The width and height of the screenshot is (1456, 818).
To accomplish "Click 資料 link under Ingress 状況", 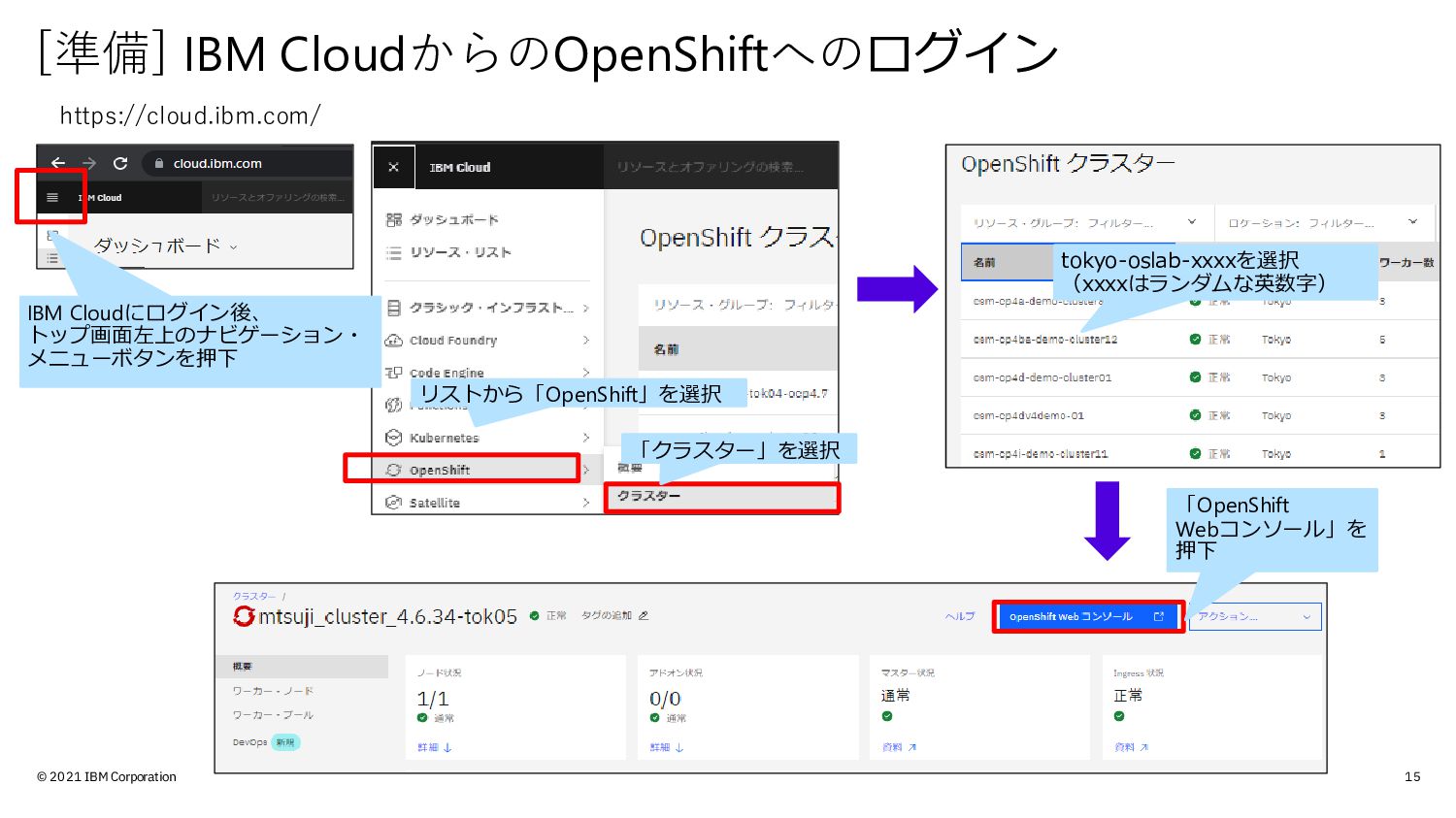I will tap(1131, 747).
